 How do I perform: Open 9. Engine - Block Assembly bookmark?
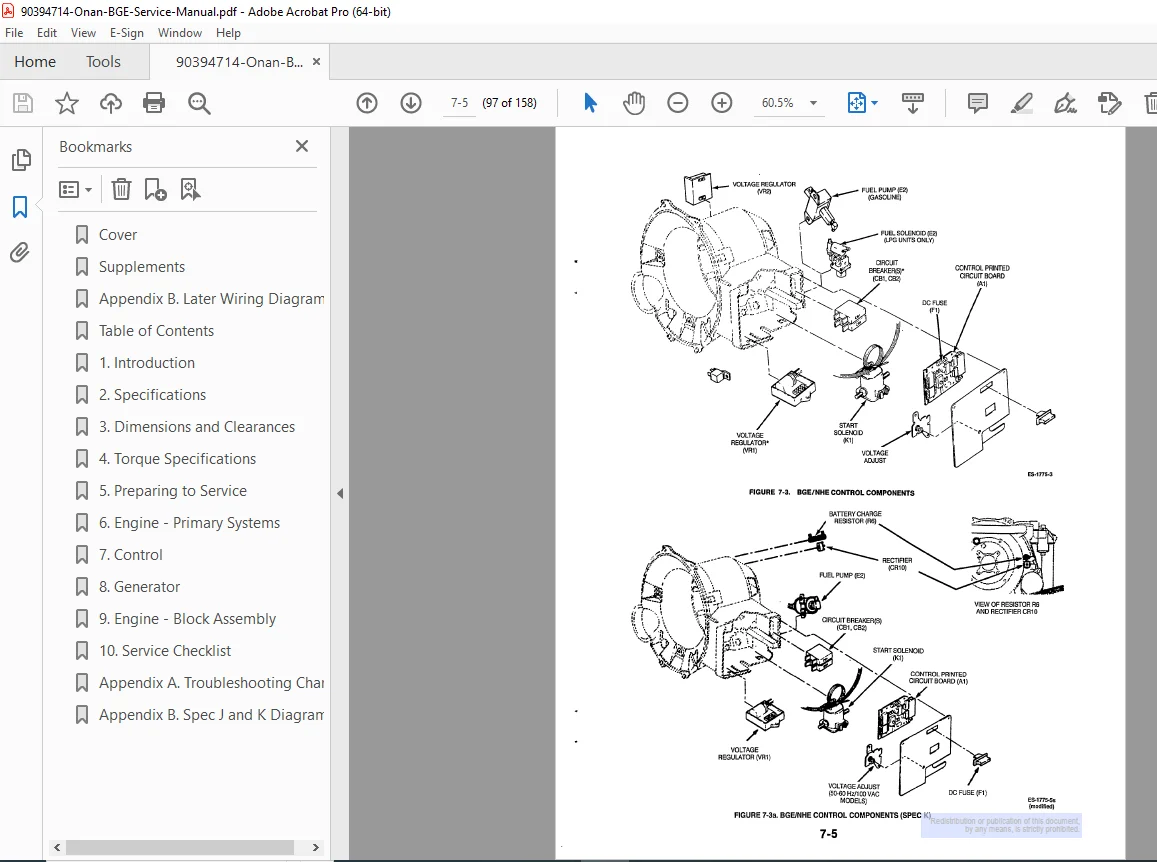(187, 618)
